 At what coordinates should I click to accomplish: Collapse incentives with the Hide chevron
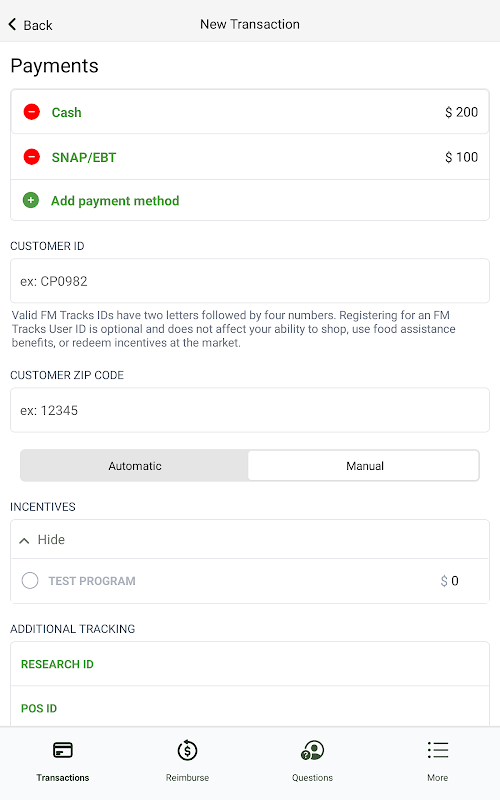coord(24,540)
